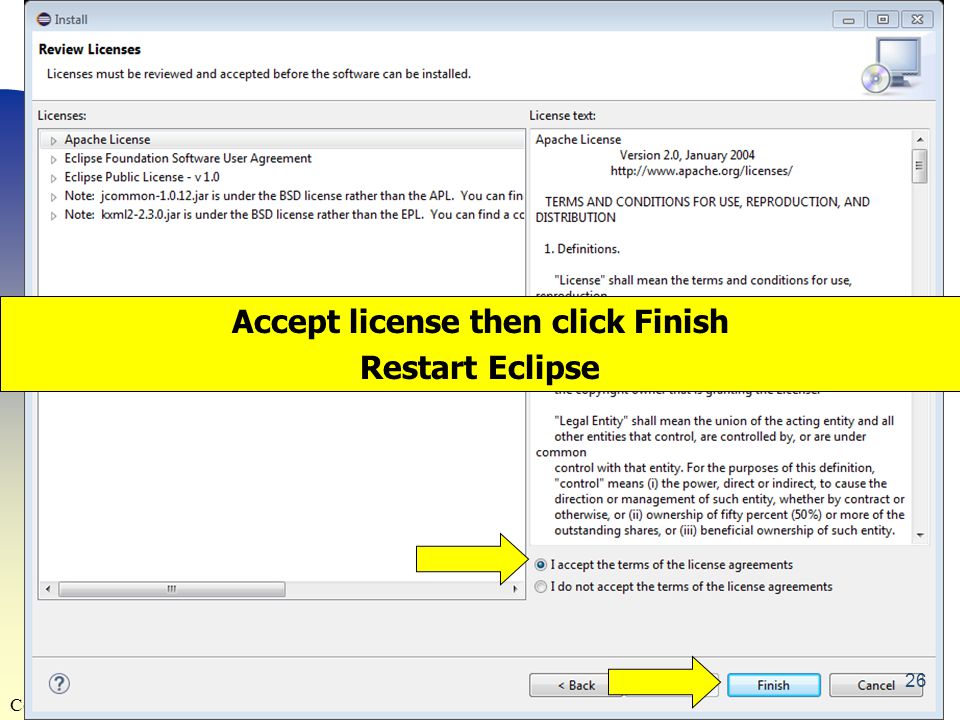
Task: Expand the jcommon-1.0.12.jar note entry
Action: pos(54,197)
